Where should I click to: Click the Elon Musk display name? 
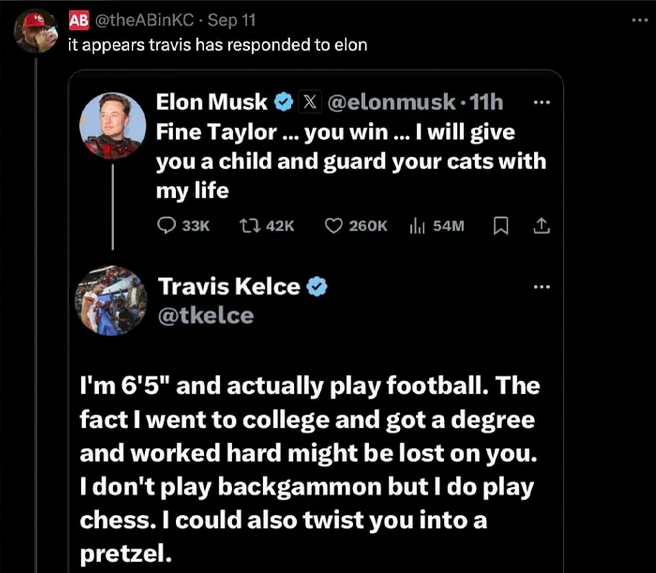(212, 101)
